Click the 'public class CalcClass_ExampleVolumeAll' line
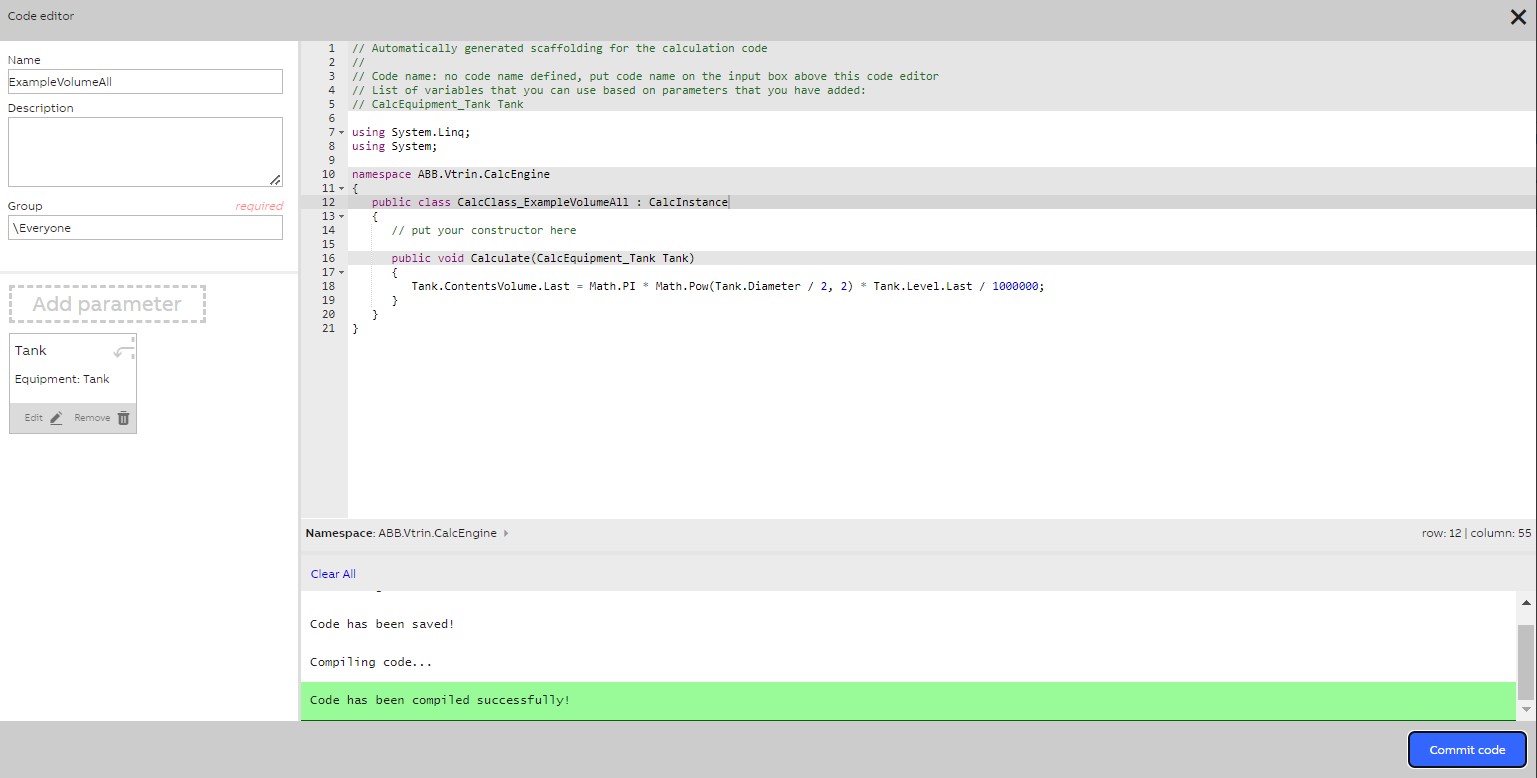The height and width of the screenshot is (778, 1537). 549,202
